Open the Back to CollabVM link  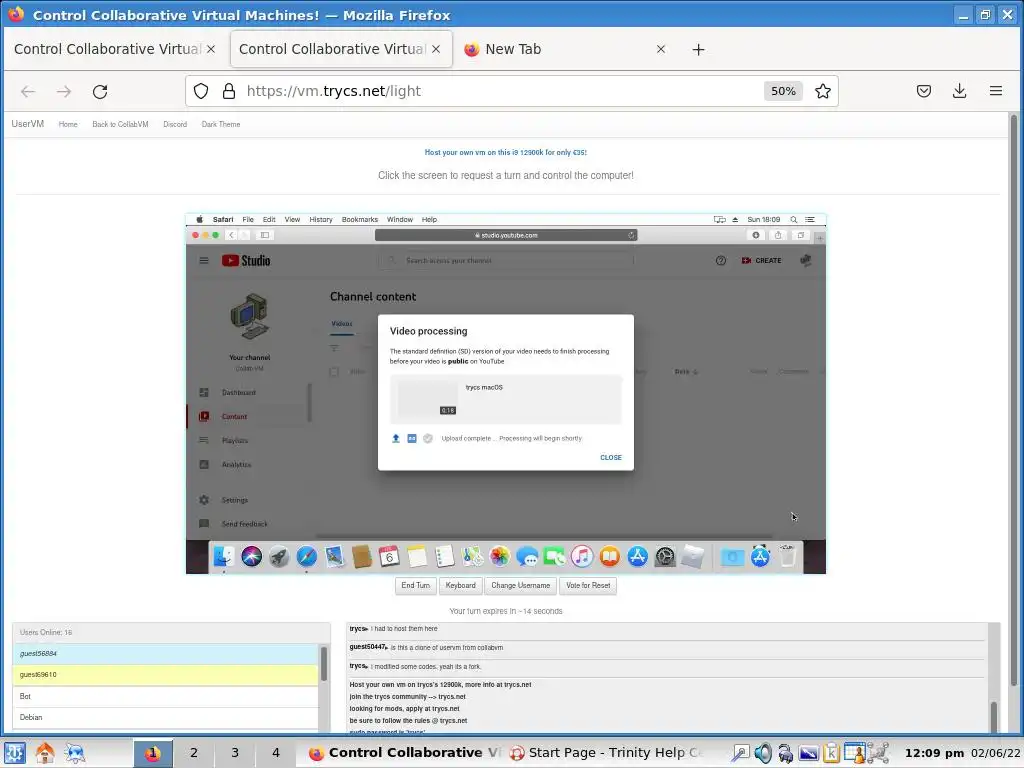coord(120,124)
